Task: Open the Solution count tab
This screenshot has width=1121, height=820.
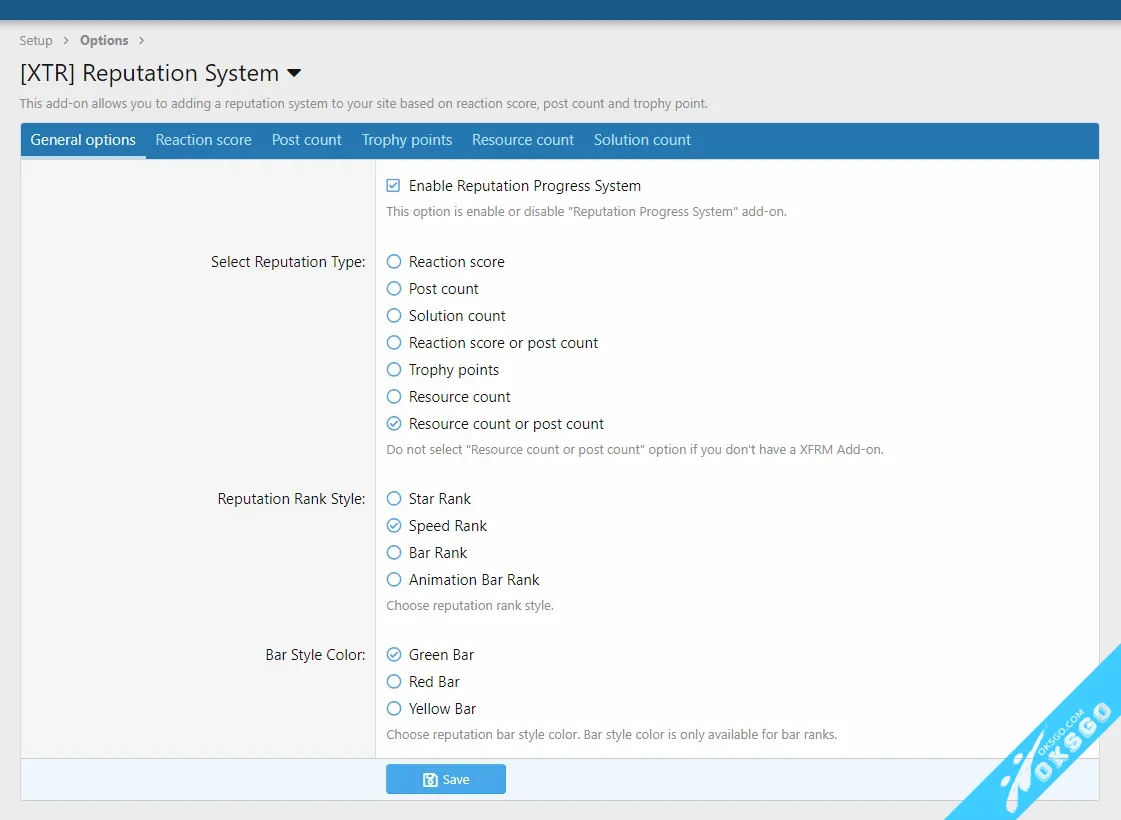Action: click(642, 140)
